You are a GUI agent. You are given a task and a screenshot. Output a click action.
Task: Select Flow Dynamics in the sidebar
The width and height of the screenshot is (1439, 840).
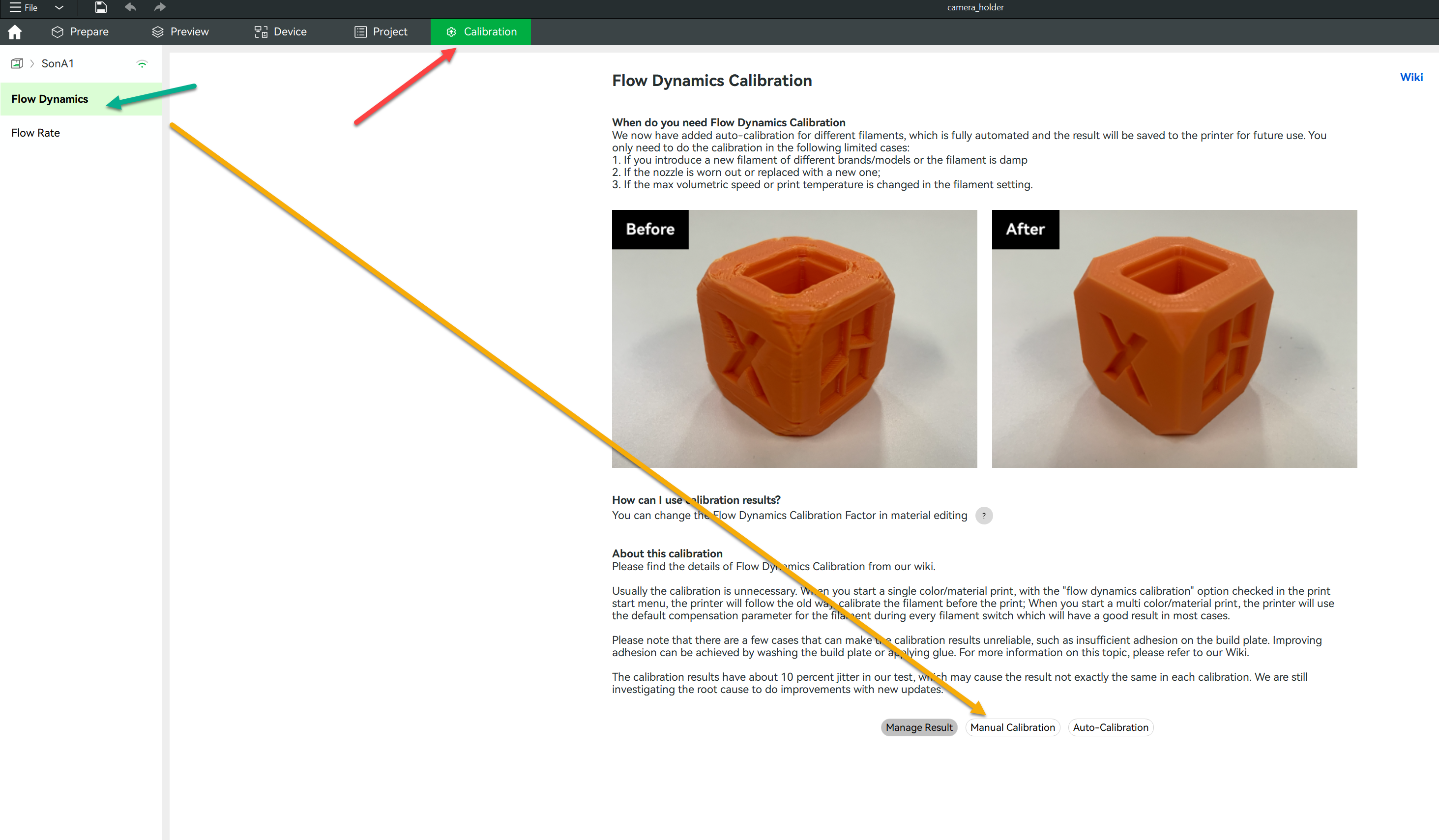click(x=50, y=99)
